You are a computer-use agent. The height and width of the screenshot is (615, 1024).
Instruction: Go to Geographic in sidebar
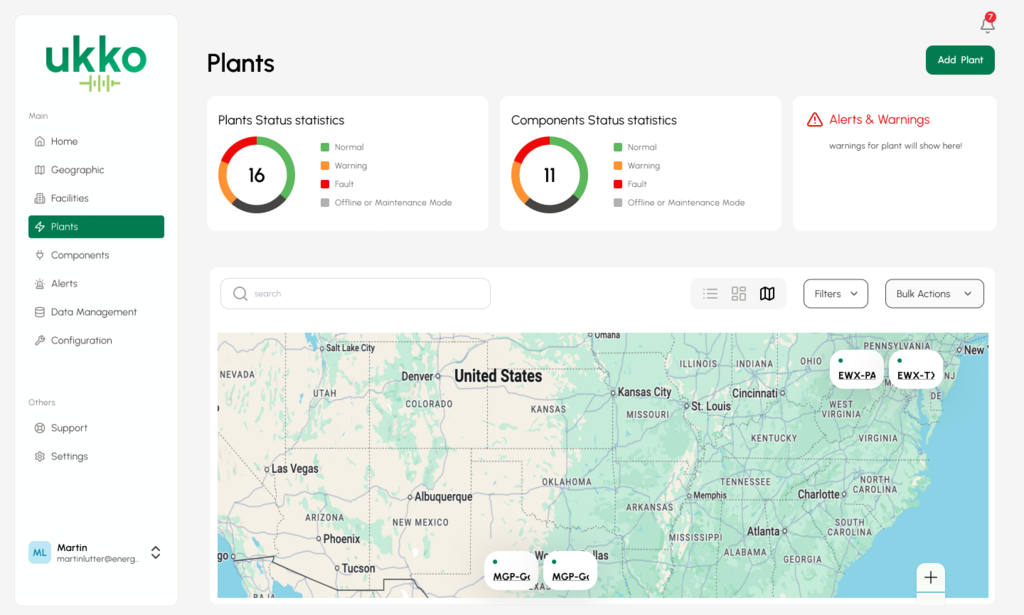click(77, 170)
